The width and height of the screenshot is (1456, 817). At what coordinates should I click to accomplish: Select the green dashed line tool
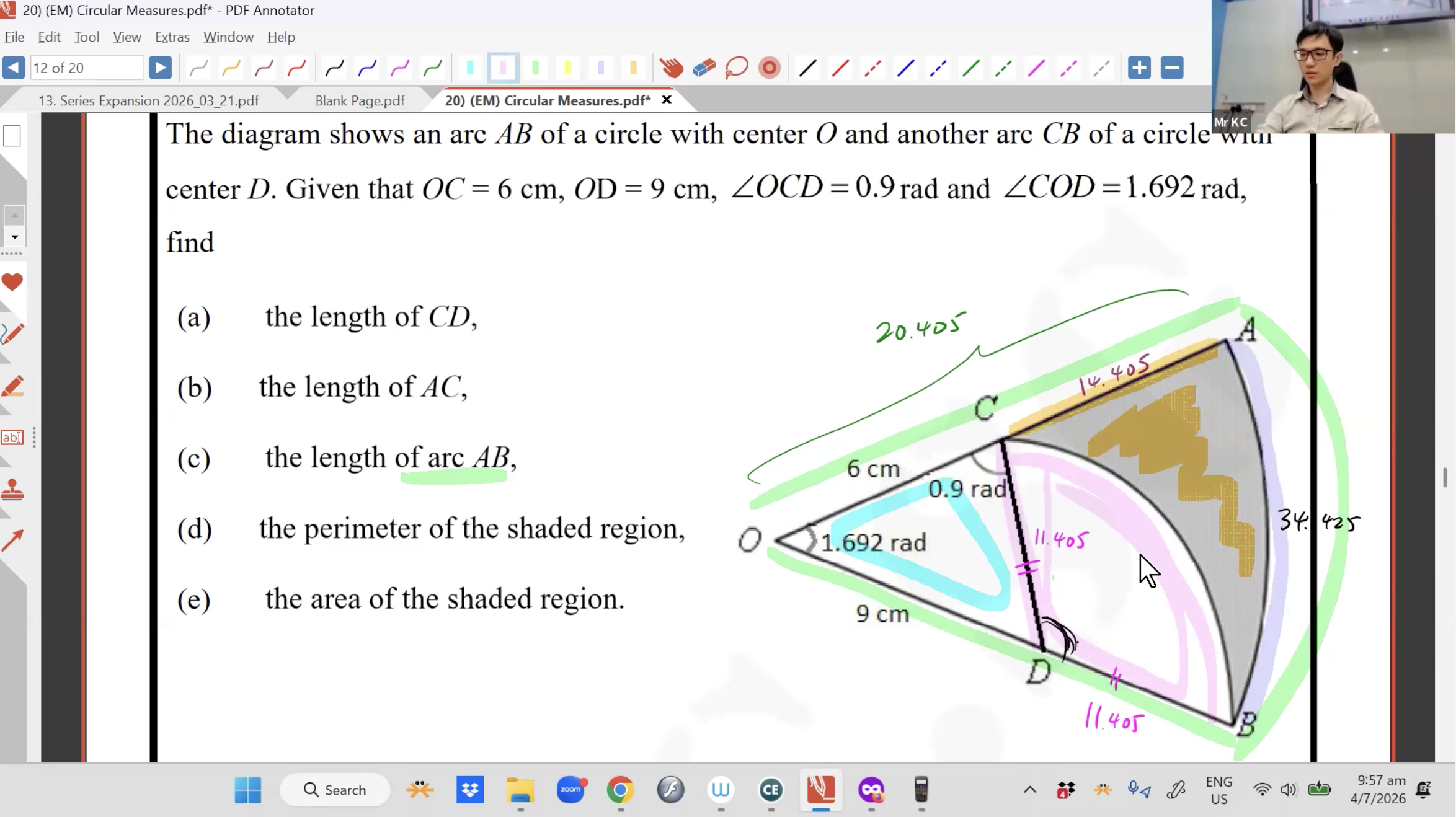coord(1003,68)
